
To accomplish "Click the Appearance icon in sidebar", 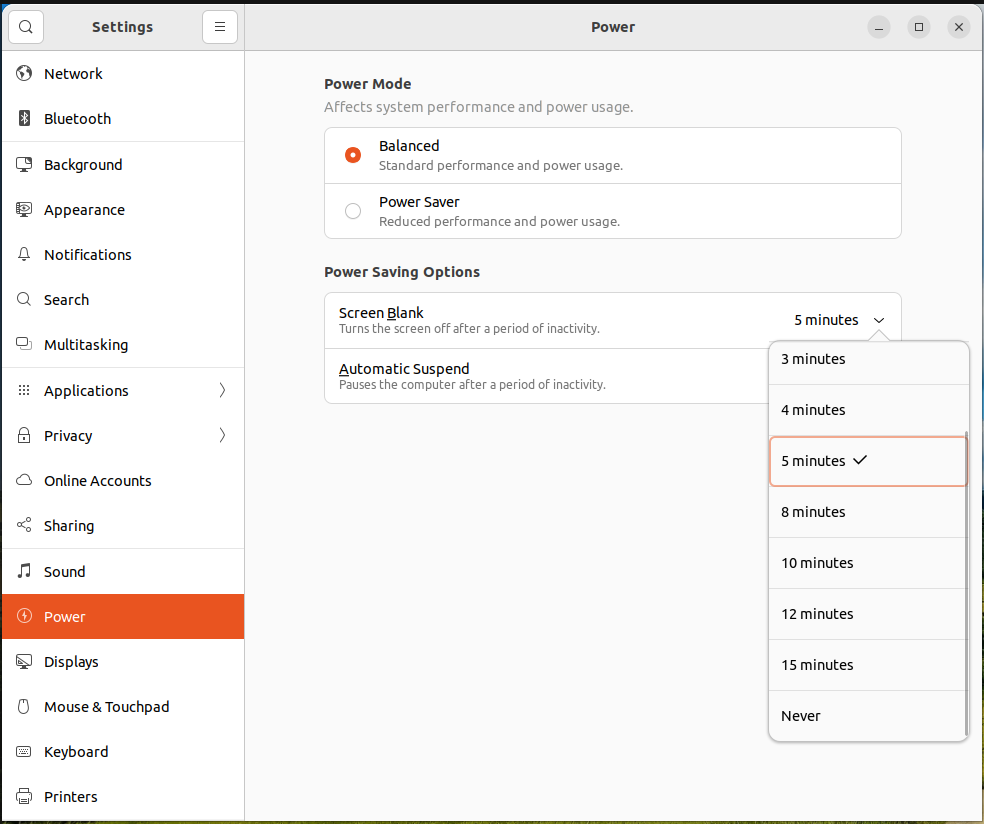I will click(24, 210).
